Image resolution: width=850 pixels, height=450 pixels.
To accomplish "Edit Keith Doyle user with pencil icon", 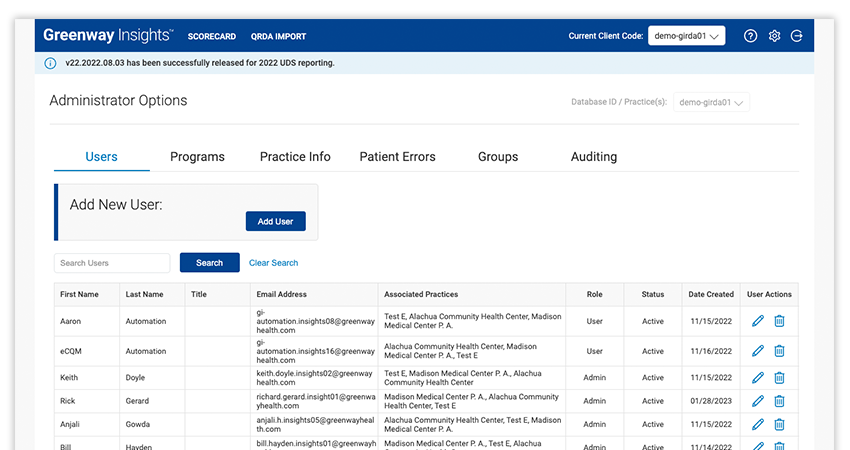I will point(757,377).
